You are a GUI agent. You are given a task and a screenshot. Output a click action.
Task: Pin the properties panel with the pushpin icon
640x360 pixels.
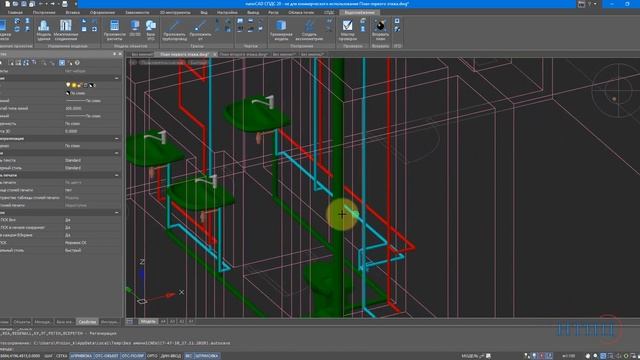[x=114, y=54]
